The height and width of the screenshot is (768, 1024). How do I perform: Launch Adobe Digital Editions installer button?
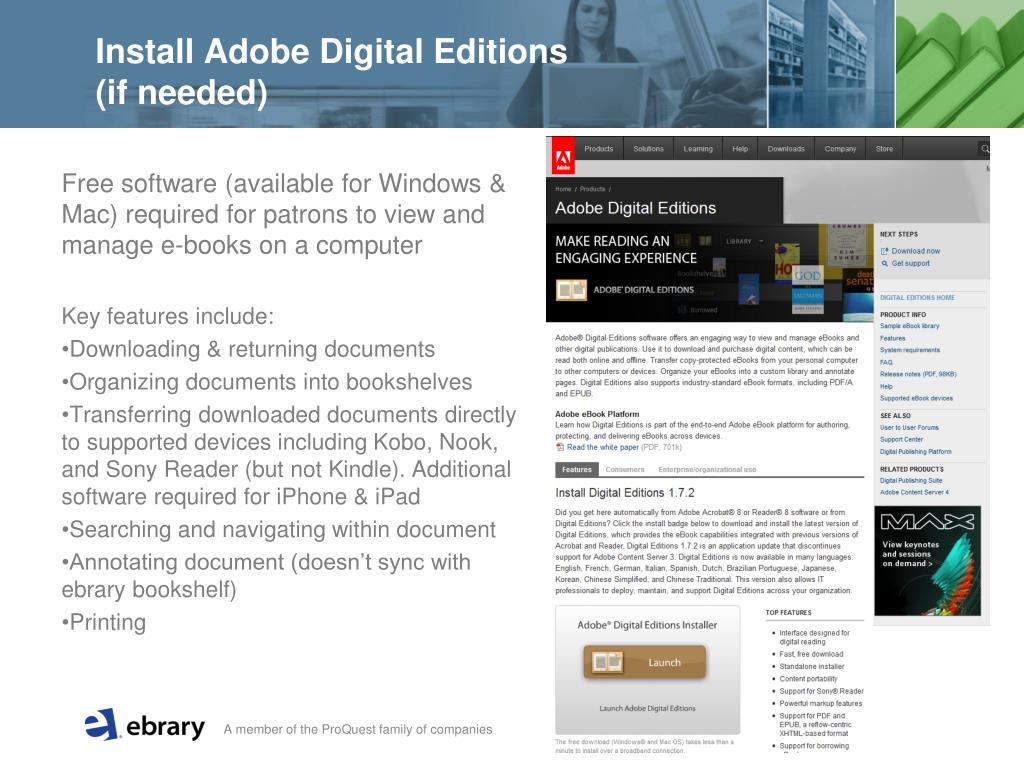point(645,662)
